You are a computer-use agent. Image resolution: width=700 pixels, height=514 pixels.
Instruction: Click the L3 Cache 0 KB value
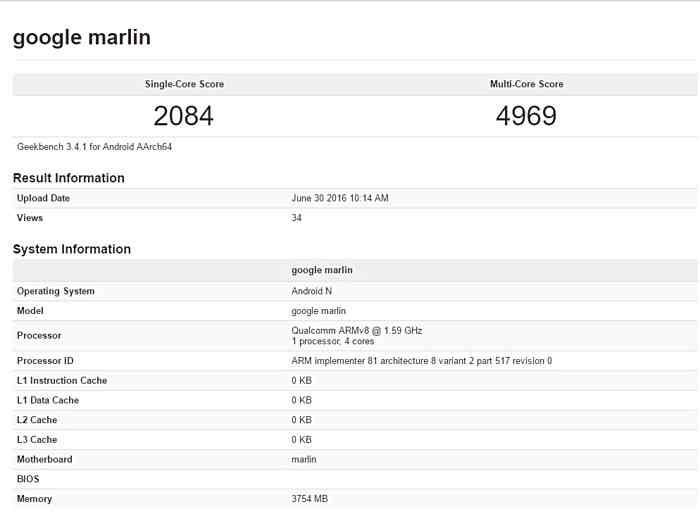pos(301,439)
